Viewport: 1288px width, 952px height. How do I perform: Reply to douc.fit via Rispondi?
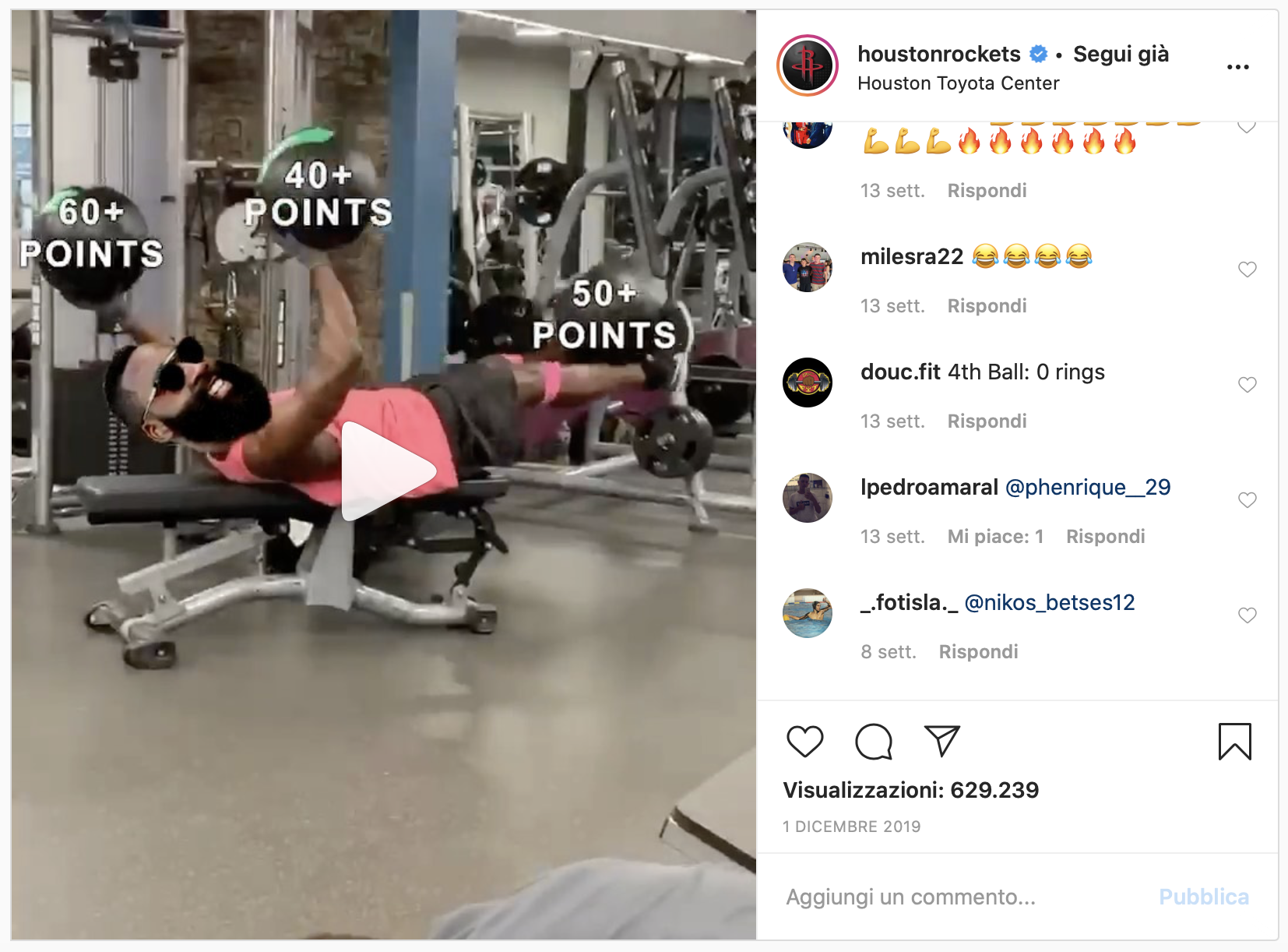click(987, 421)
